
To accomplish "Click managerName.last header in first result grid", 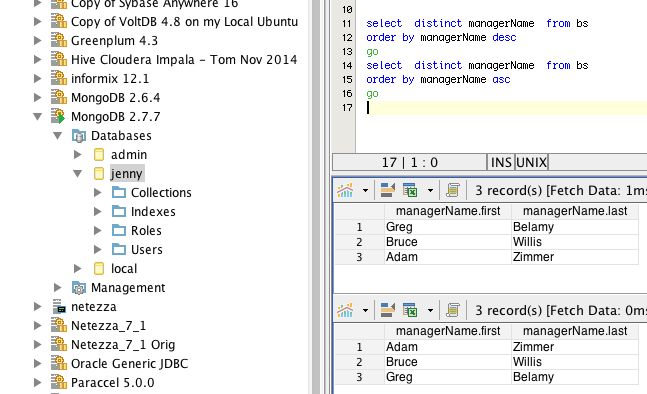I will tap(575, 211).
